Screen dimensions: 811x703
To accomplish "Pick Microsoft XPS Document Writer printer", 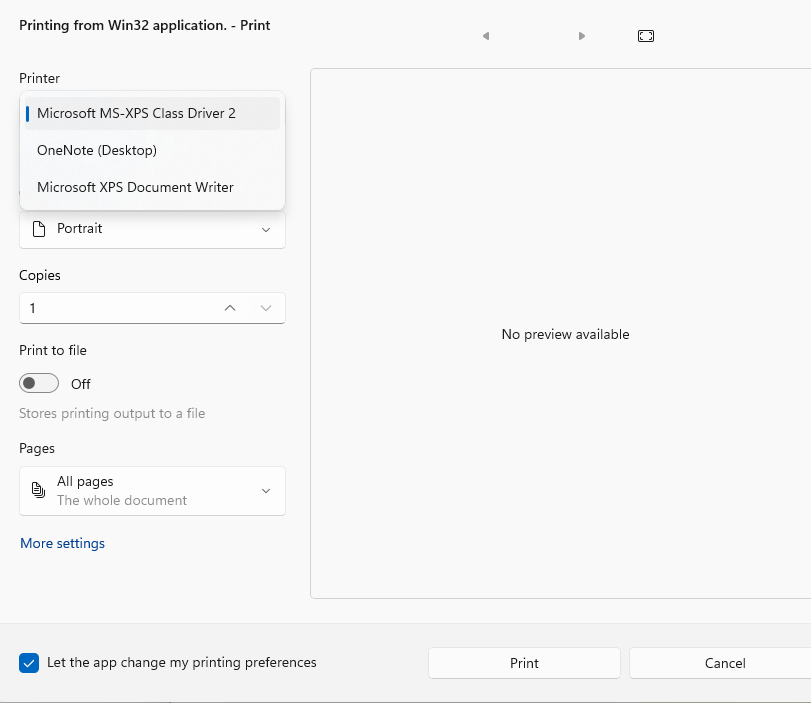I will pyautogui.click(x=135, y=187).
